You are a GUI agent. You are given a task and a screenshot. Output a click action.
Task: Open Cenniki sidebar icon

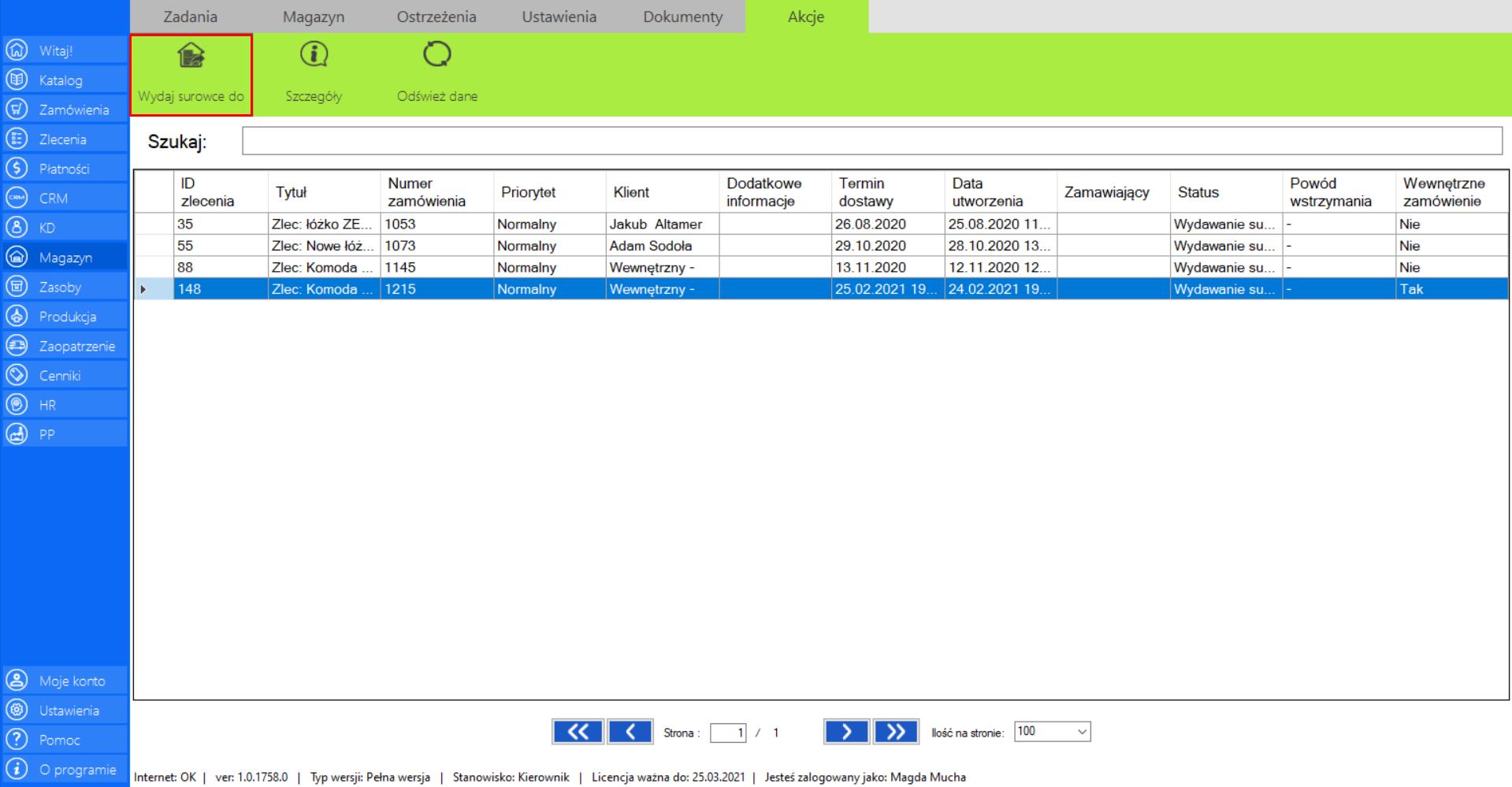pyautogui.click(x=16, y=376)
